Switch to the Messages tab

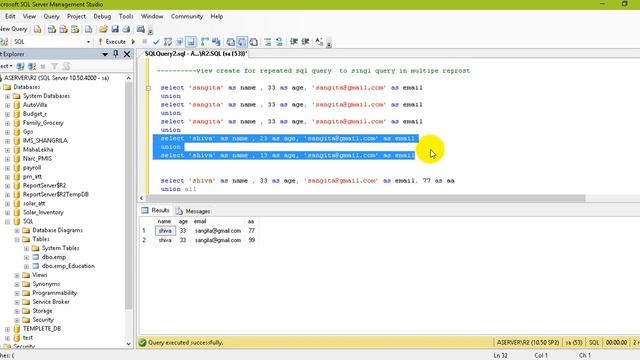click(193, 211)
